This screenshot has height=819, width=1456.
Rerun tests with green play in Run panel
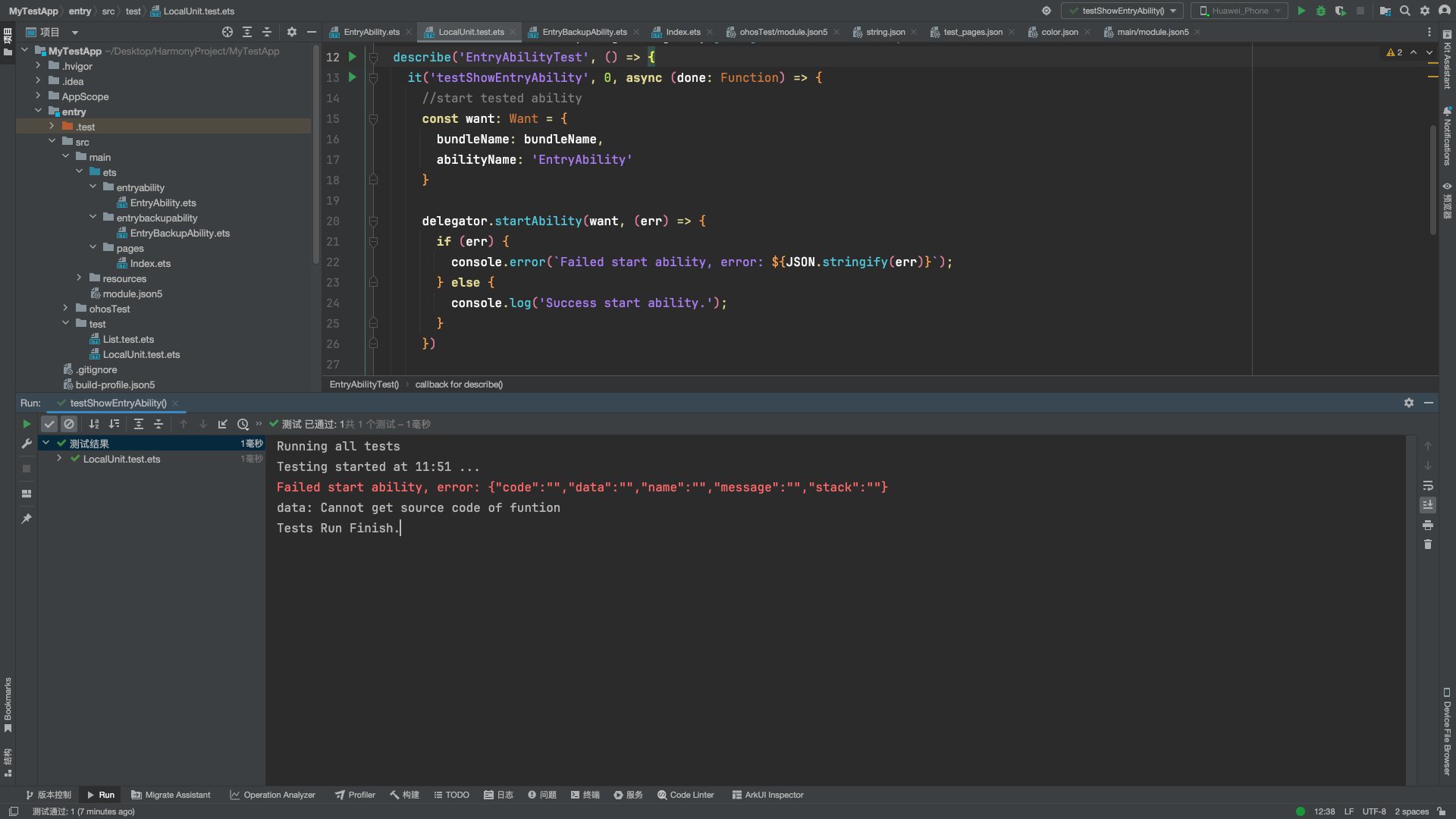(x=27, y=424)
